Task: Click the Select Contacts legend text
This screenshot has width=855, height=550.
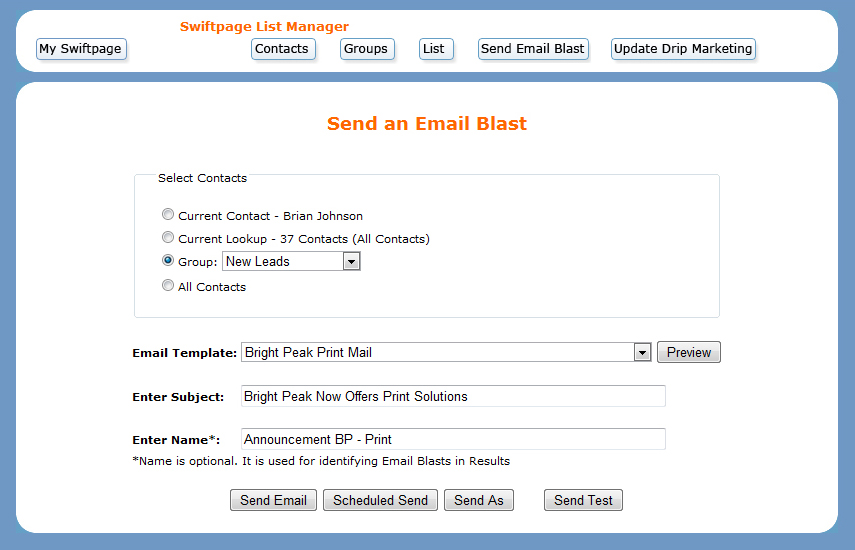Action: pos(202,178)
